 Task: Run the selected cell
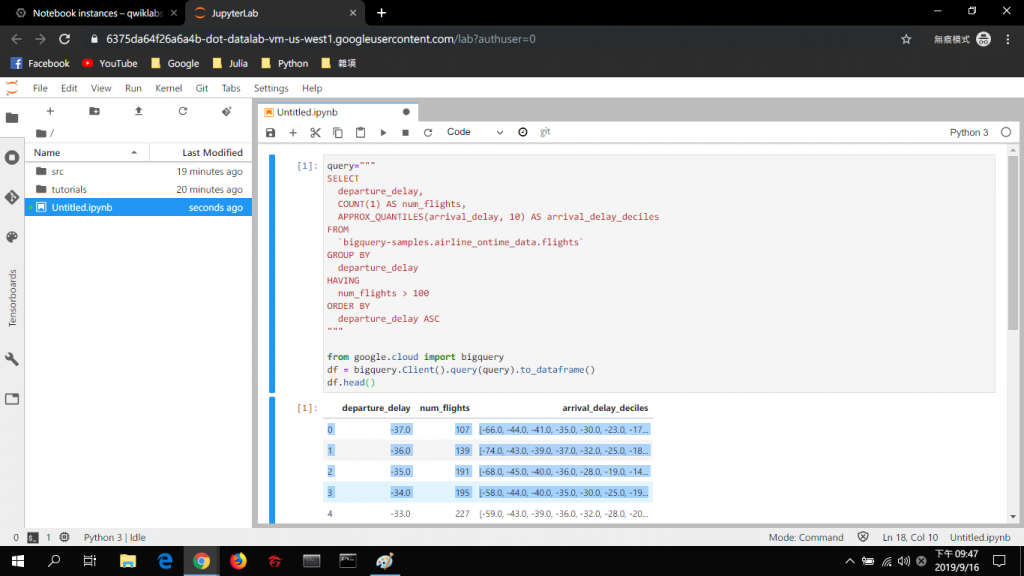coord(383,132)
